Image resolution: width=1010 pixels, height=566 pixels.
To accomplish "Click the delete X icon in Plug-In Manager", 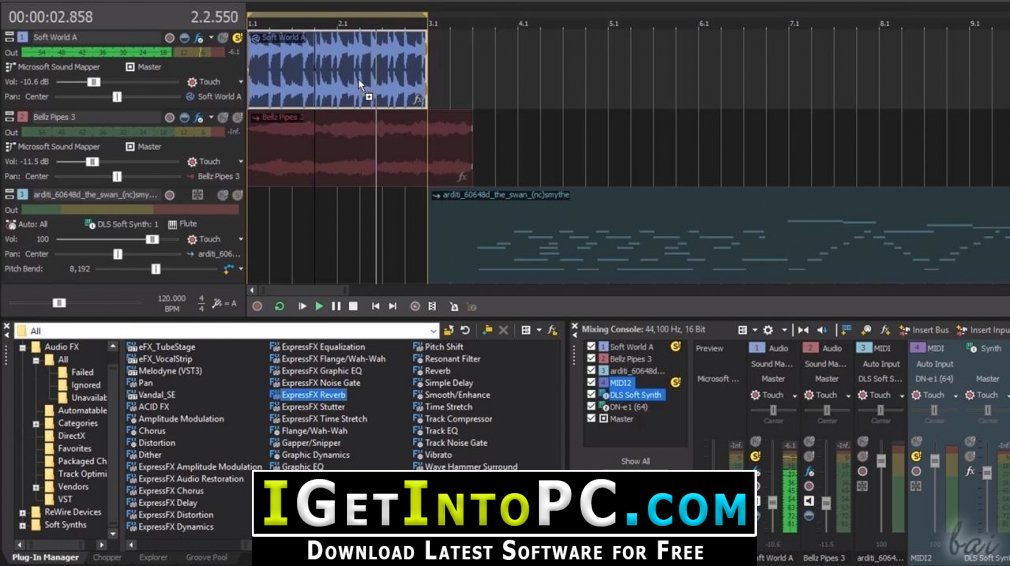I will point(503,330).
